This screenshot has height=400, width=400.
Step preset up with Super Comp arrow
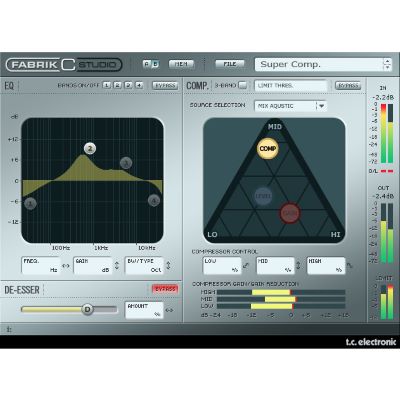pyautogui.click(x=387, y=61)
